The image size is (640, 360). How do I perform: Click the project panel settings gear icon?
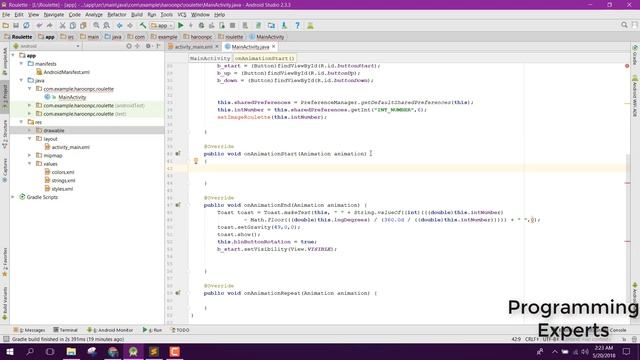tap(148, 46)
